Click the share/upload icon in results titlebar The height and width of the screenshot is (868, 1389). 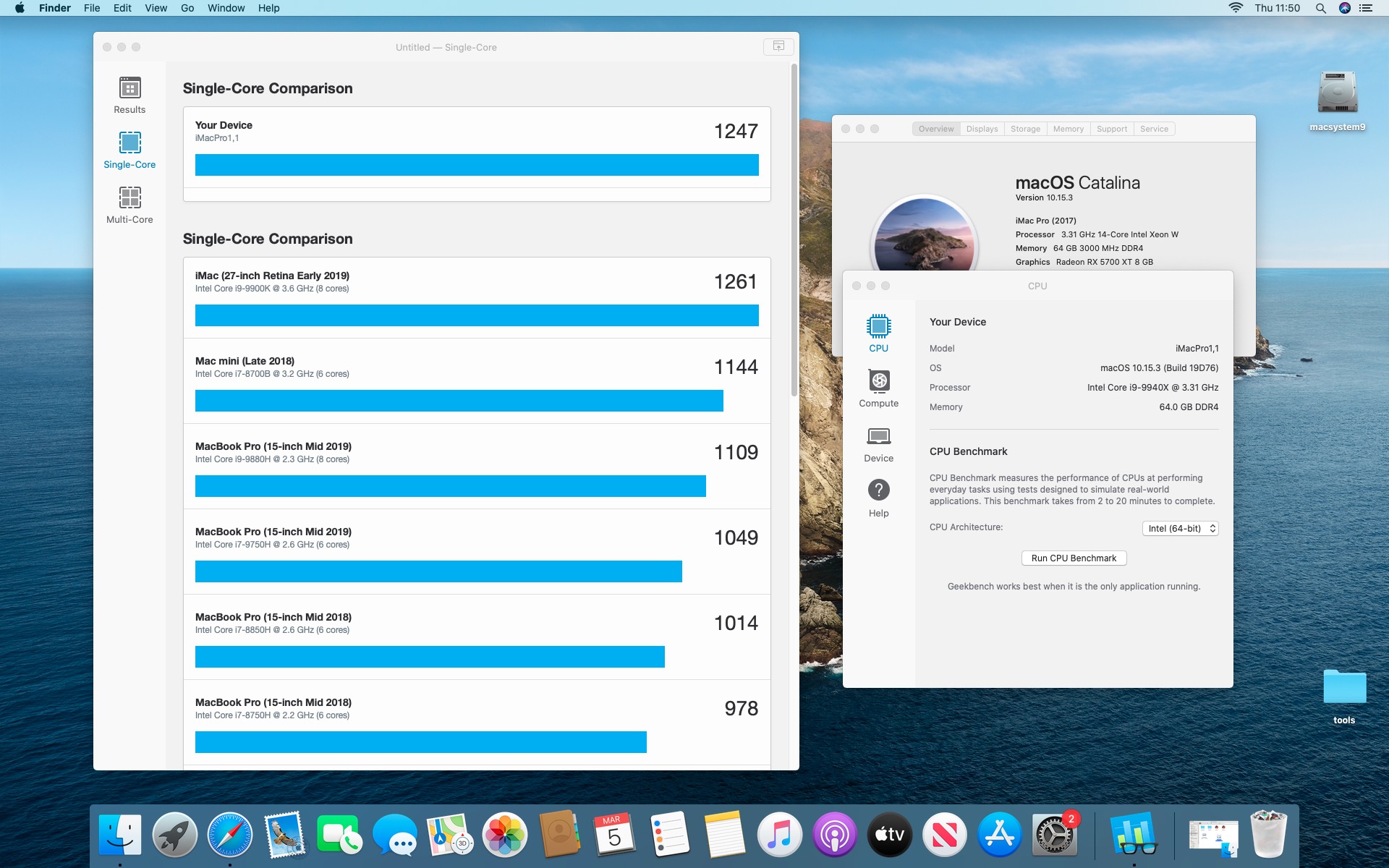[x=778, y=46]
